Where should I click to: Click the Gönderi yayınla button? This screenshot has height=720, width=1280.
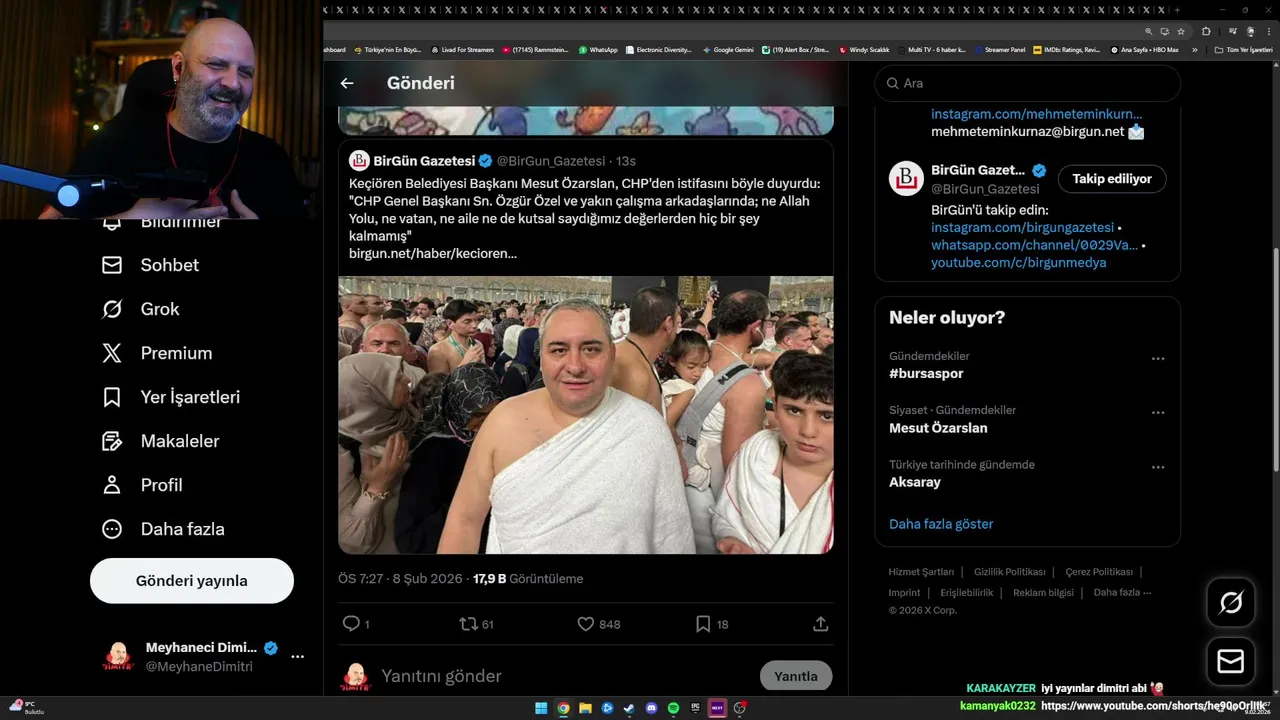pyautogui.click(x=192, y=581)
